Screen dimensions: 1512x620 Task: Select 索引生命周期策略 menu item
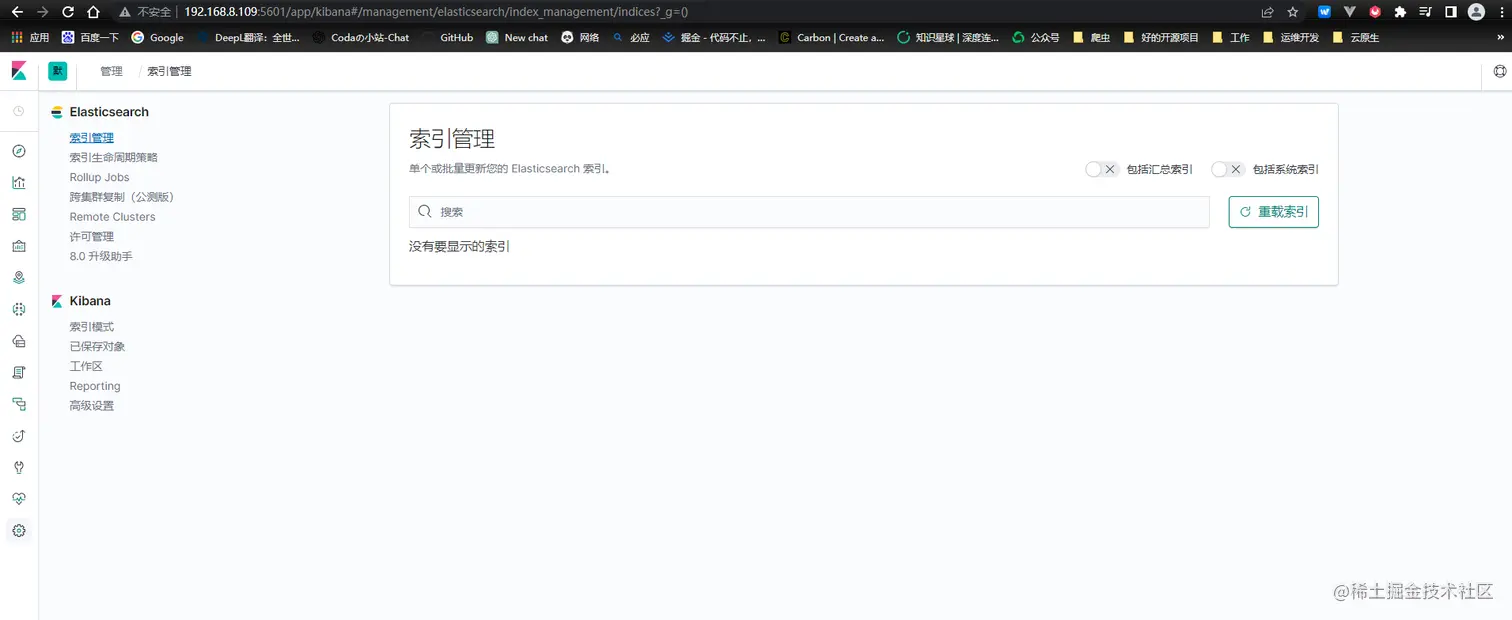[x=113, y=158]
